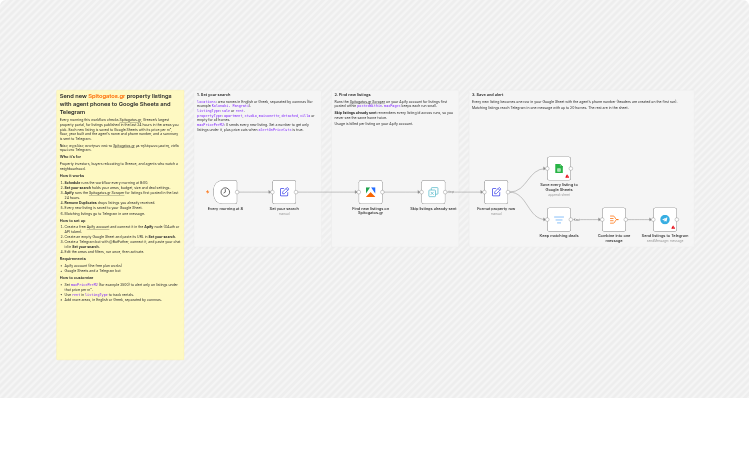Select the '3. Save and alert' note heading

488,95
